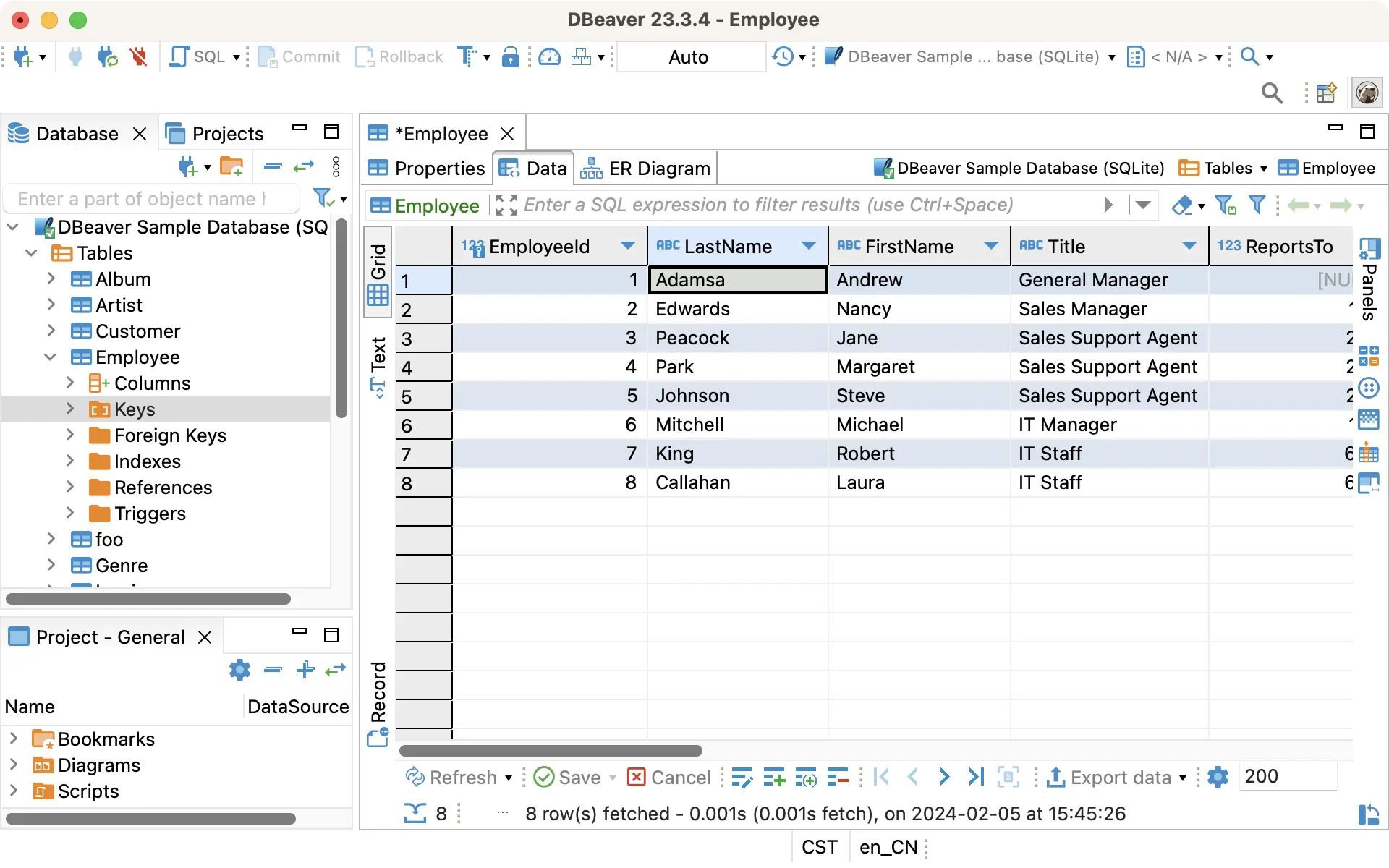Collapse the Tables tree node
Viewport: 1389px width, 868px height.
coord(31,252)
